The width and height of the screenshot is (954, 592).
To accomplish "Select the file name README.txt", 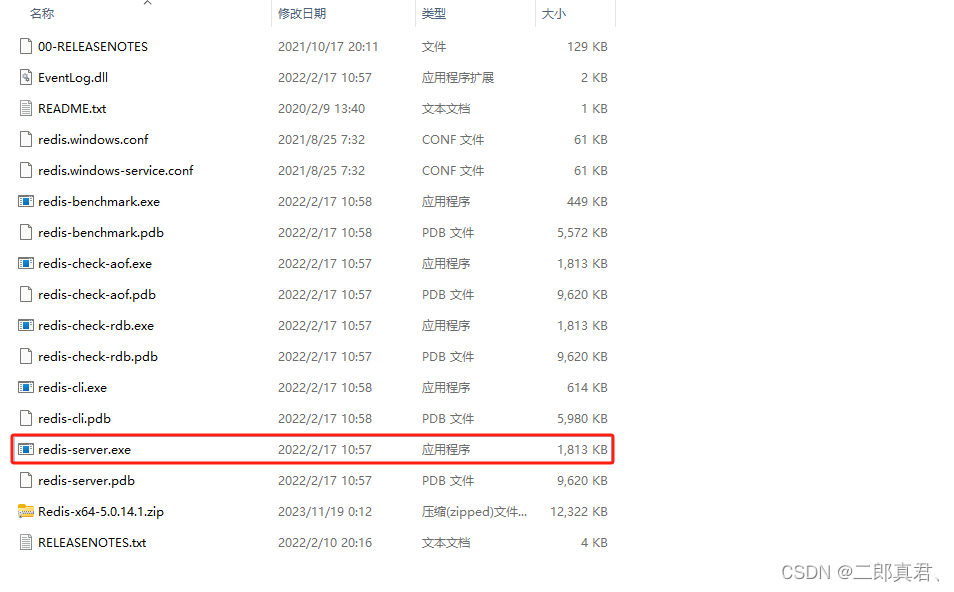I will 72,108.
